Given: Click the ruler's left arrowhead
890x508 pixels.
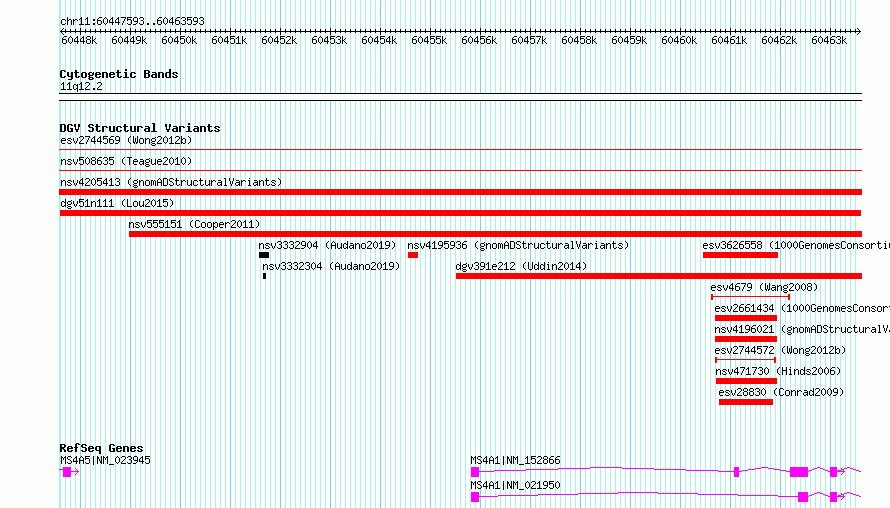Looking at the screenshot, I should pyautogui.click(x=63, y=31).
